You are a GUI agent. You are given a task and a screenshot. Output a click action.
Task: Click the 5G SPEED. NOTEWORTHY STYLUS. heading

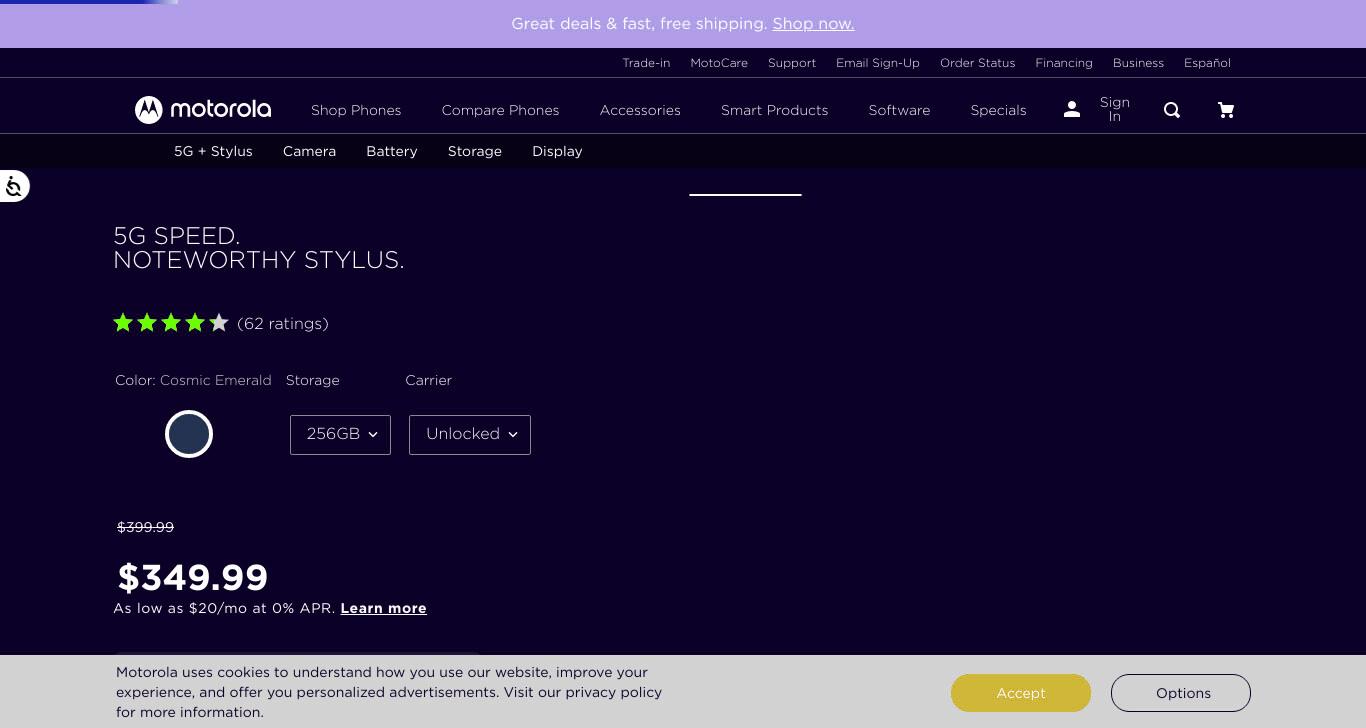pyautogui.click(x=259, y=248)
